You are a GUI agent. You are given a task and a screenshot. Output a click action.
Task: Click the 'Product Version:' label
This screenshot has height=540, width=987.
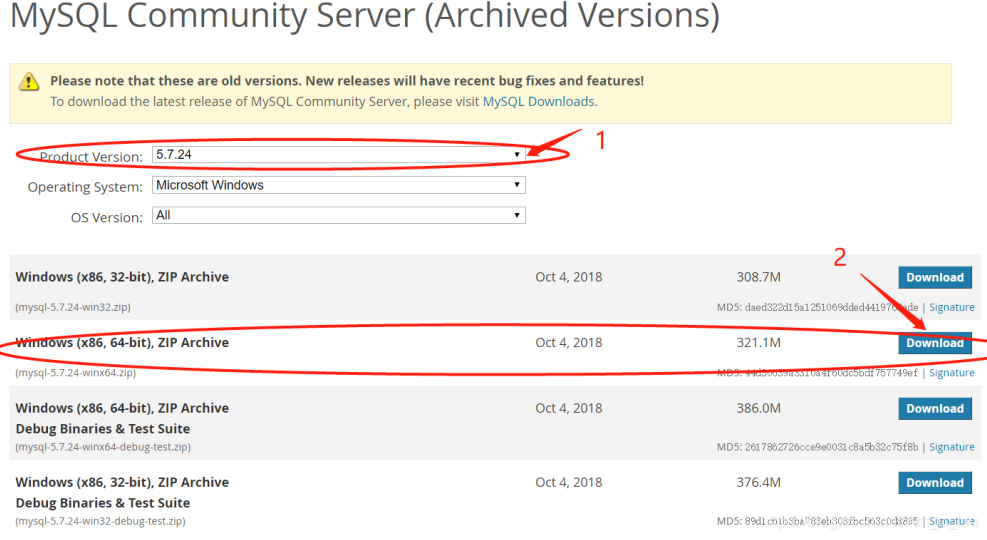tap(91, 157)
